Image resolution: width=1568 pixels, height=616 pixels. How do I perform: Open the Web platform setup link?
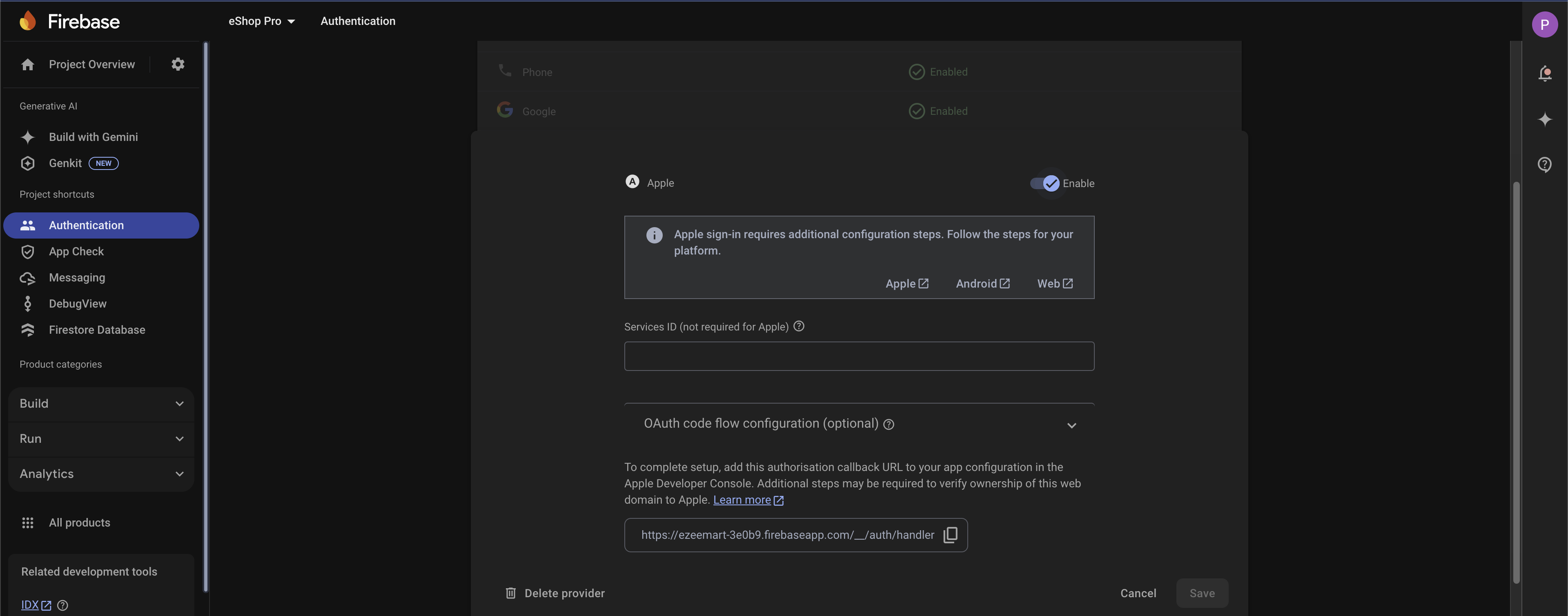1055,283
